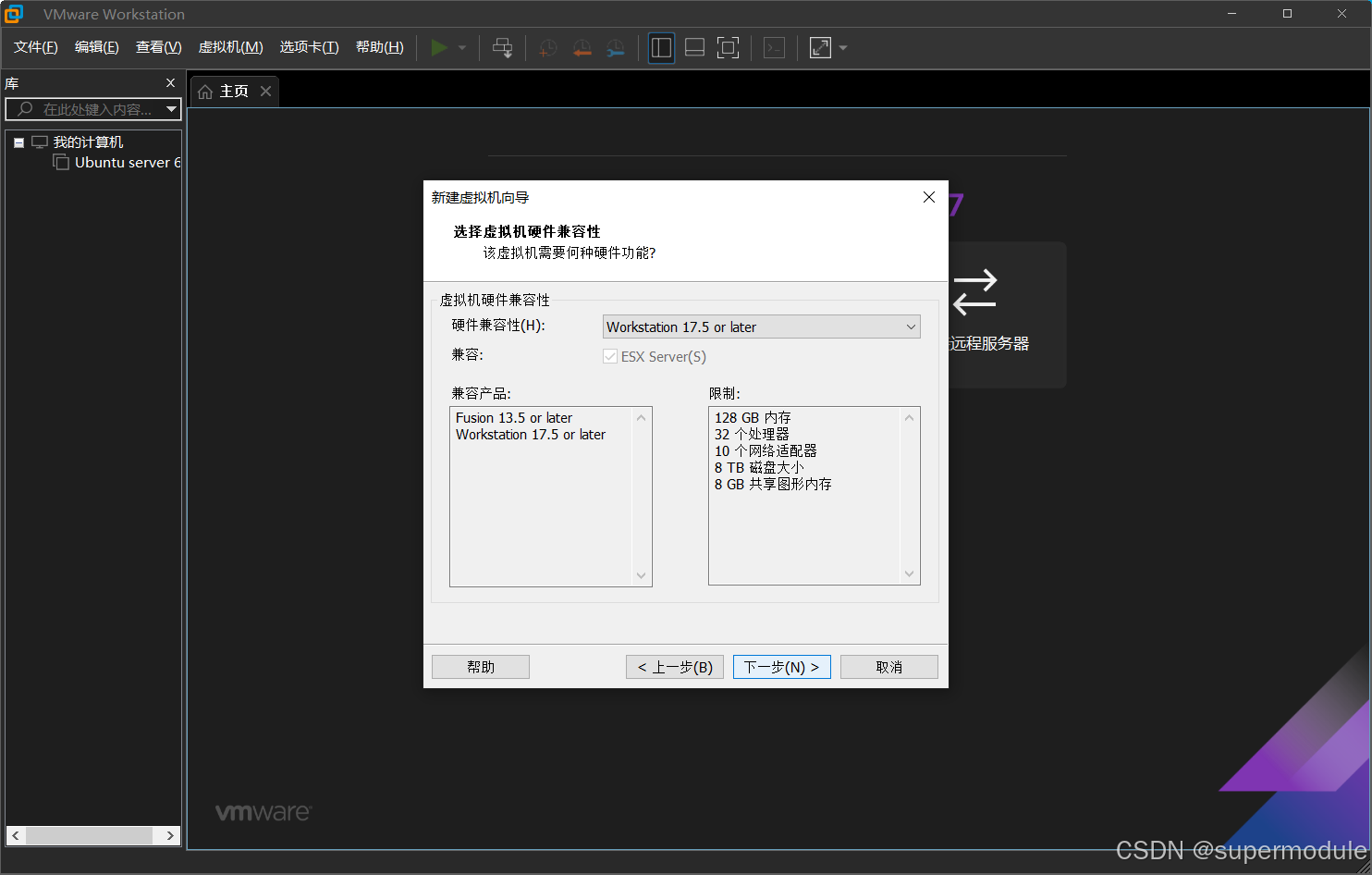Click the 128 GB 内存 limit entry

(753, 418)
